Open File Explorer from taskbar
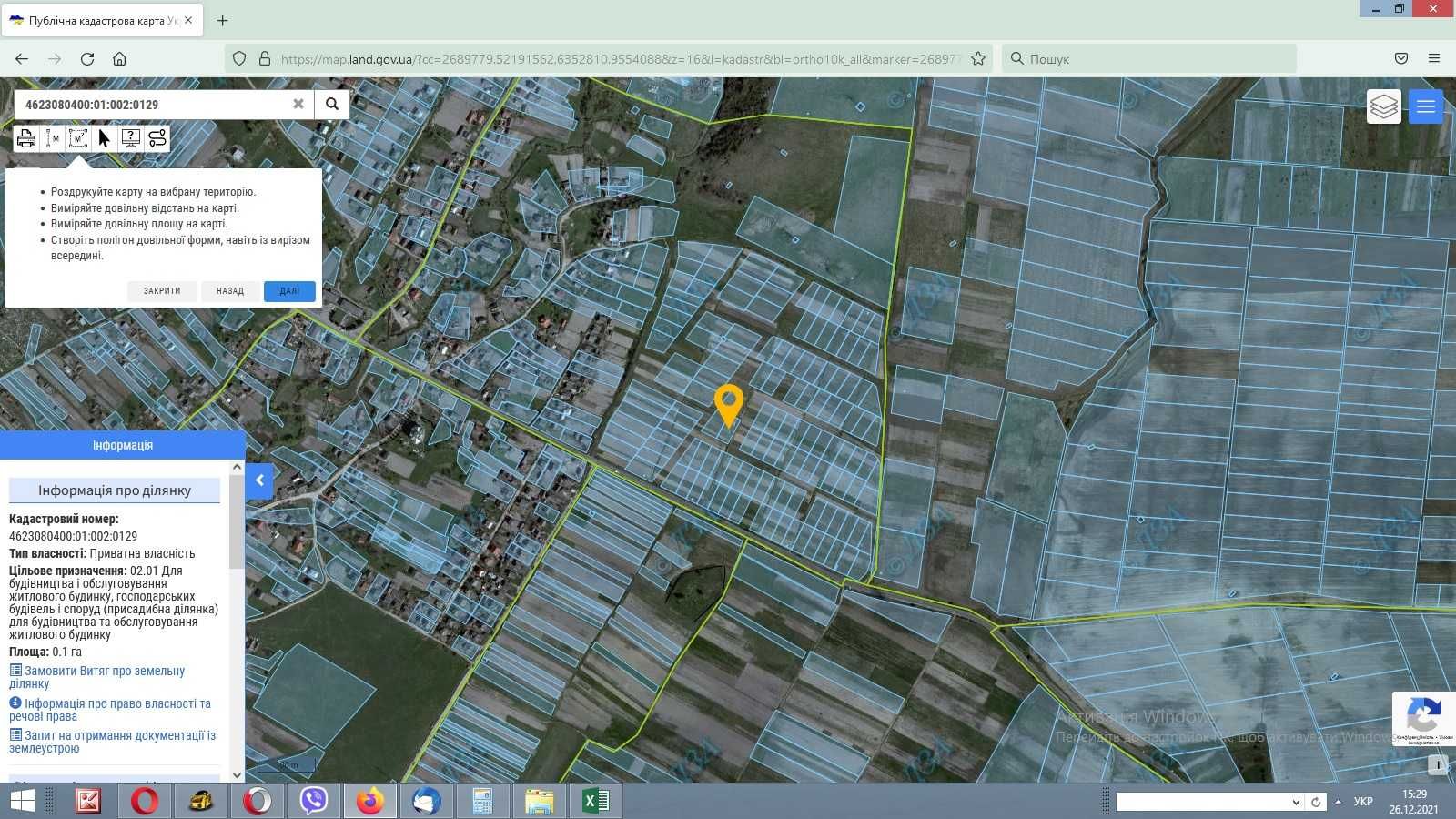 [x=540, y=801]
